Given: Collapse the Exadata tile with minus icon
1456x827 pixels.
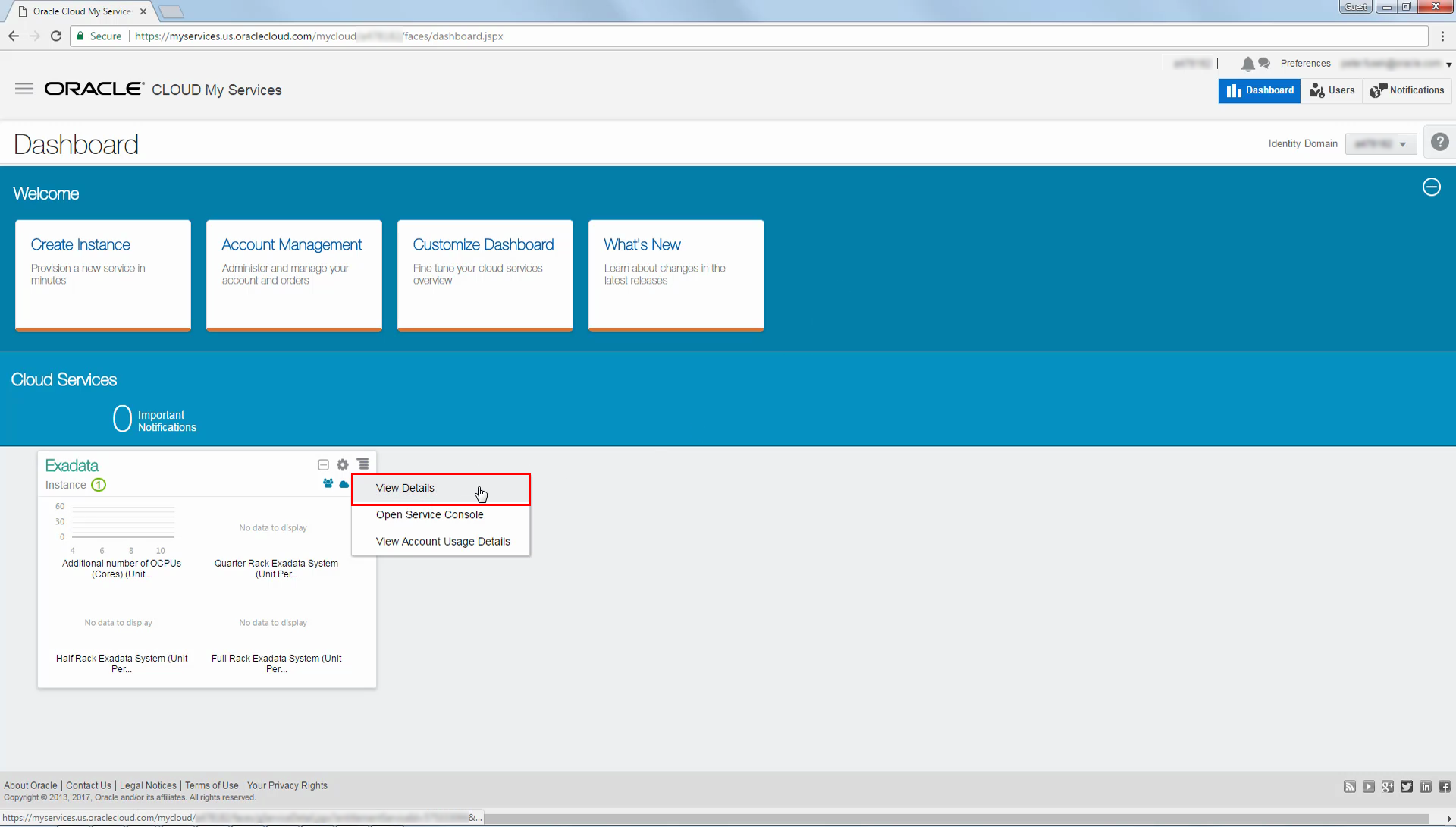Looking at the screenshot, I should 323,464.
